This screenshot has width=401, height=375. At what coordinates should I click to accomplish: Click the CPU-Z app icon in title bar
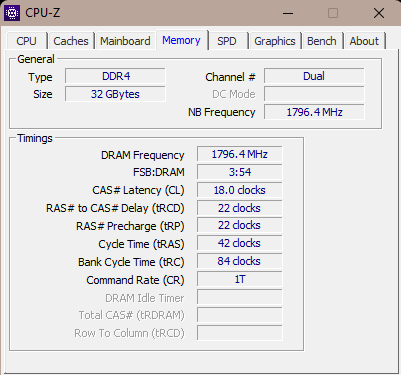(12, 13)
